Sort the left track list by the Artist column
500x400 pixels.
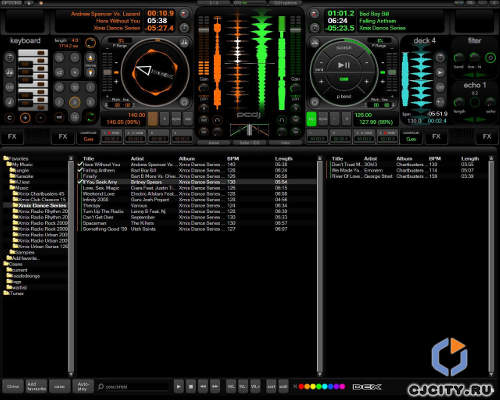(x=137, y=159)
